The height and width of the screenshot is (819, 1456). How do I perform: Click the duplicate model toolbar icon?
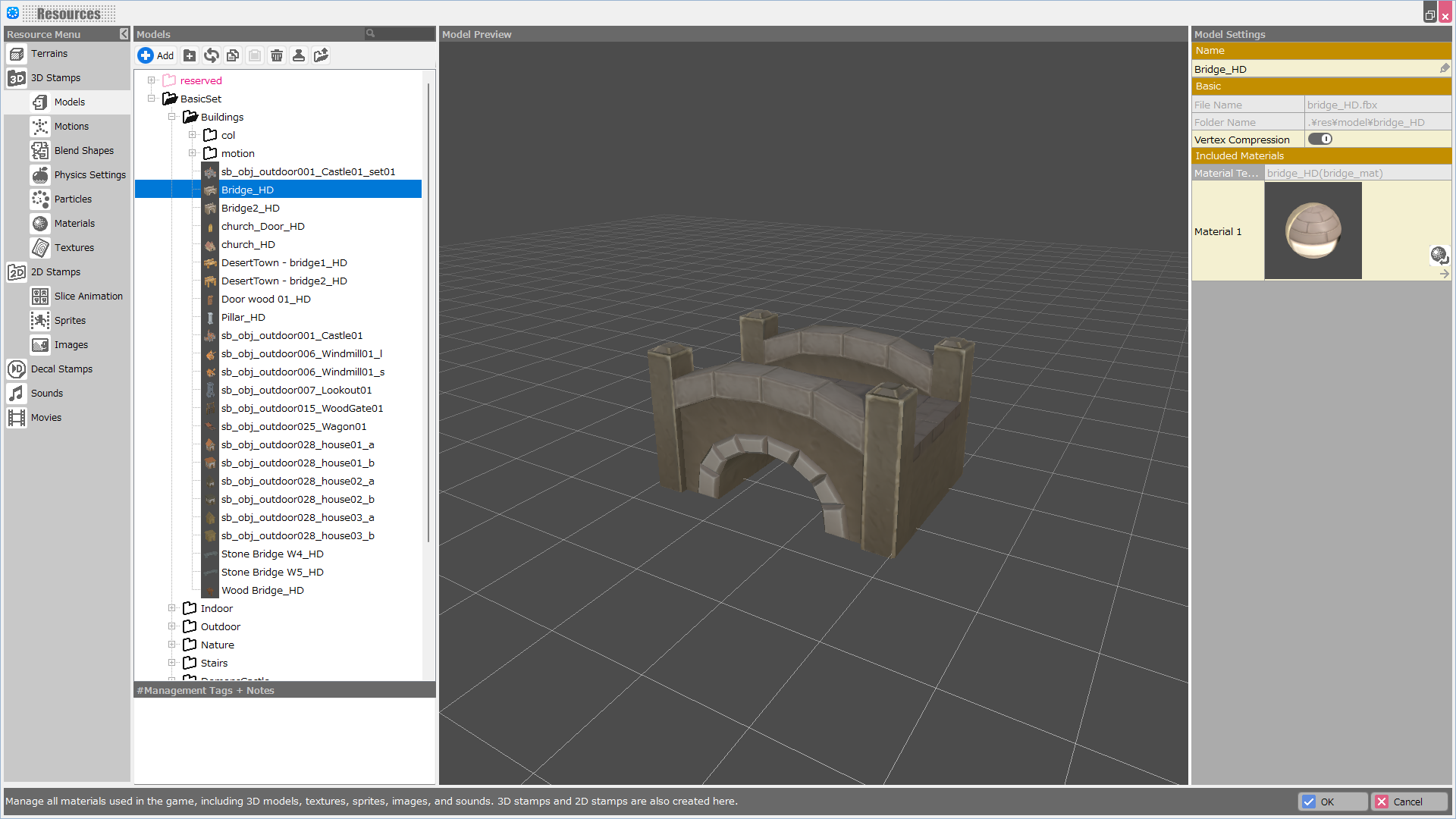233,55
